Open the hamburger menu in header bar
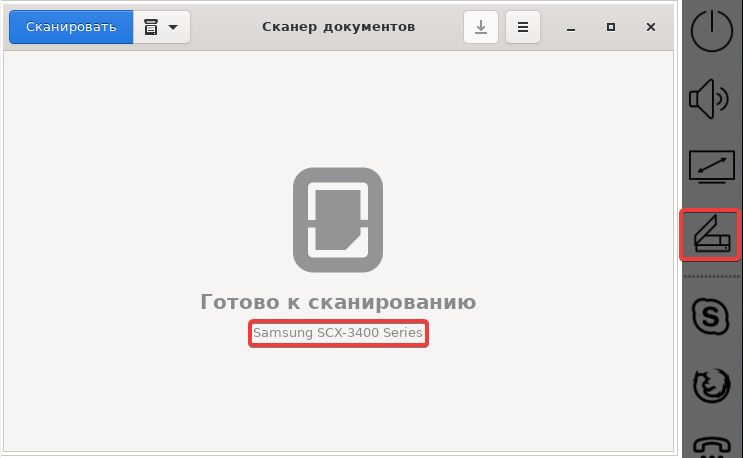This screenshot has width=743, height=458. [521, 28]
